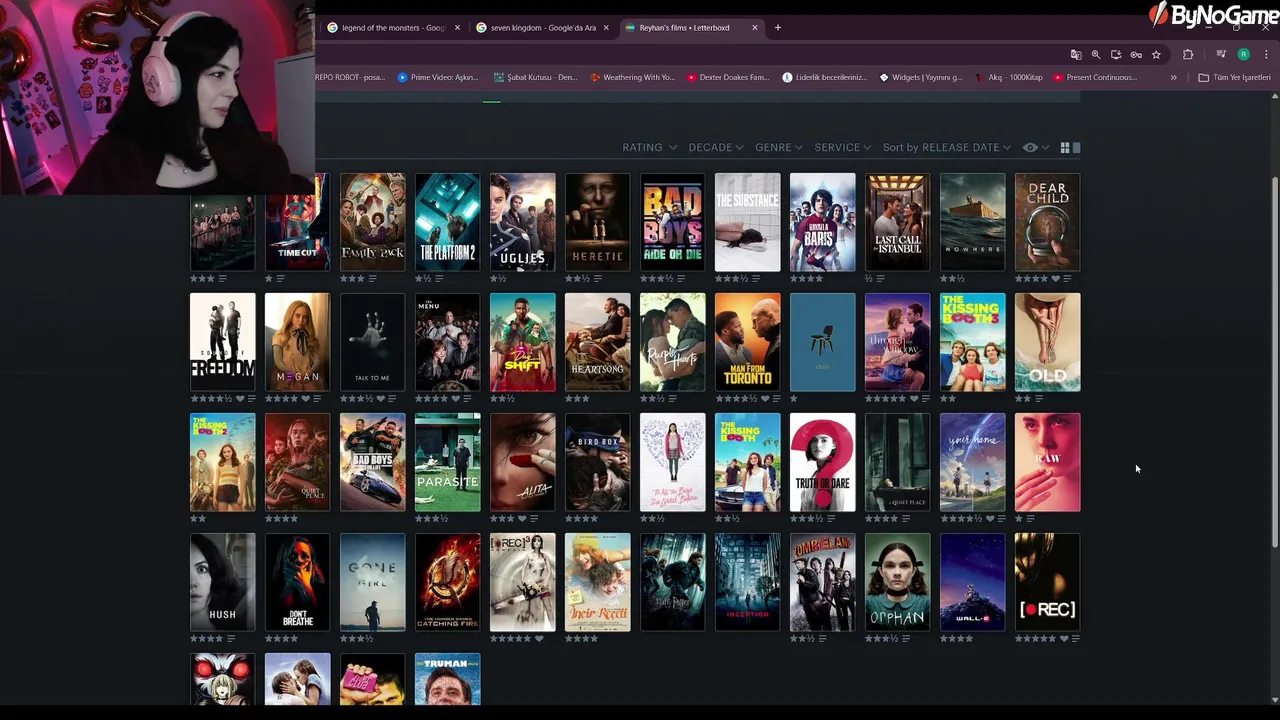Open the Nowhere film poster
The image size is (1280, 720).
point(972,222)
